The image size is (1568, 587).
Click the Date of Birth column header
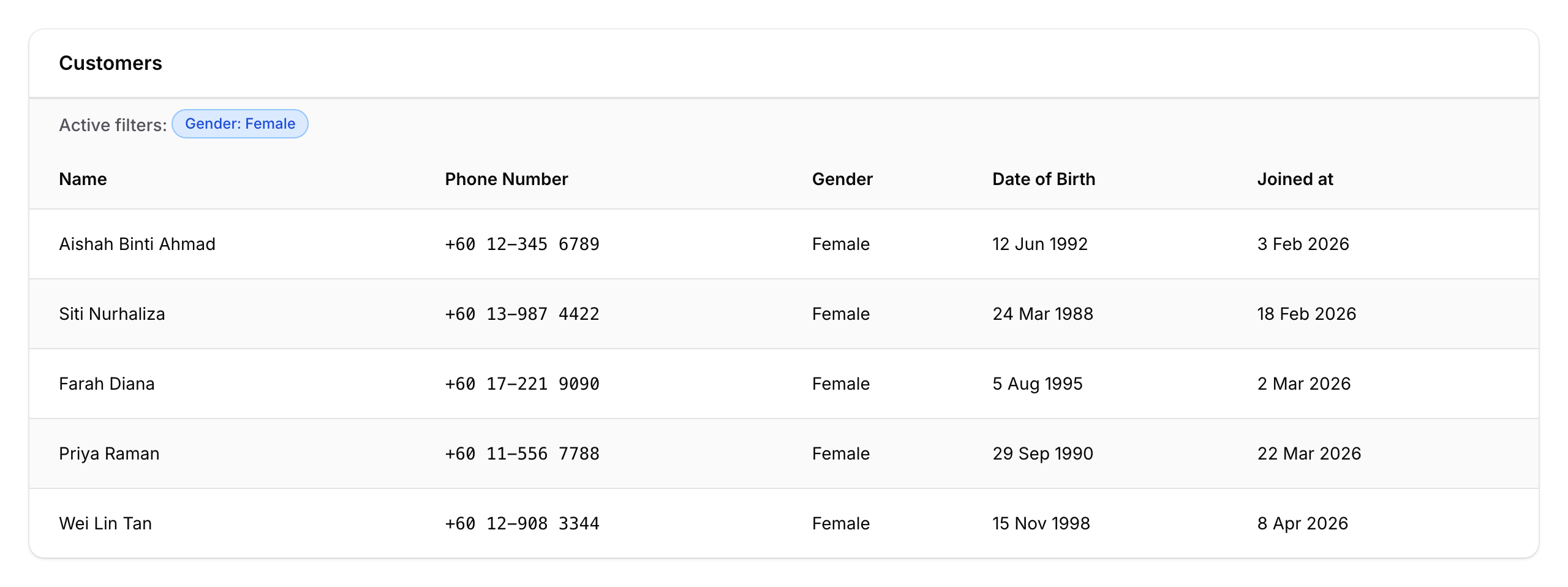(x=1044, y=179)
